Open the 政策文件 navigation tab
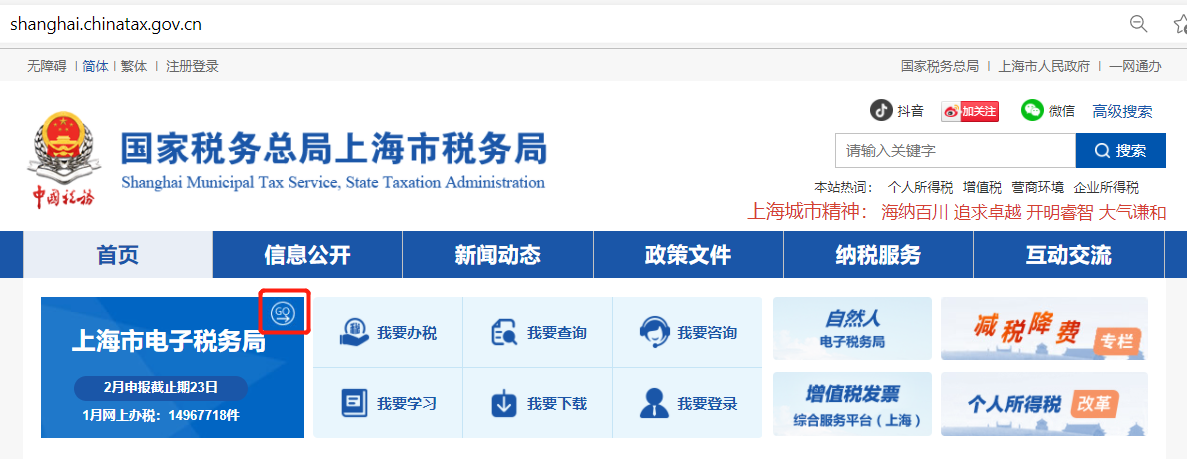 (x=687, y=255)
